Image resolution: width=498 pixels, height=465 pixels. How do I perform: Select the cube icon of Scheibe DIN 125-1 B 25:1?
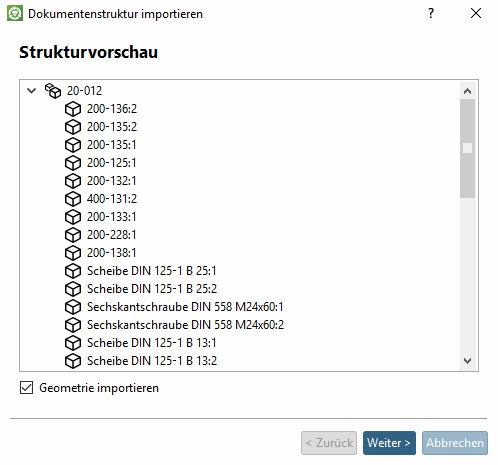pyautogui.click(x=73, y=271)
